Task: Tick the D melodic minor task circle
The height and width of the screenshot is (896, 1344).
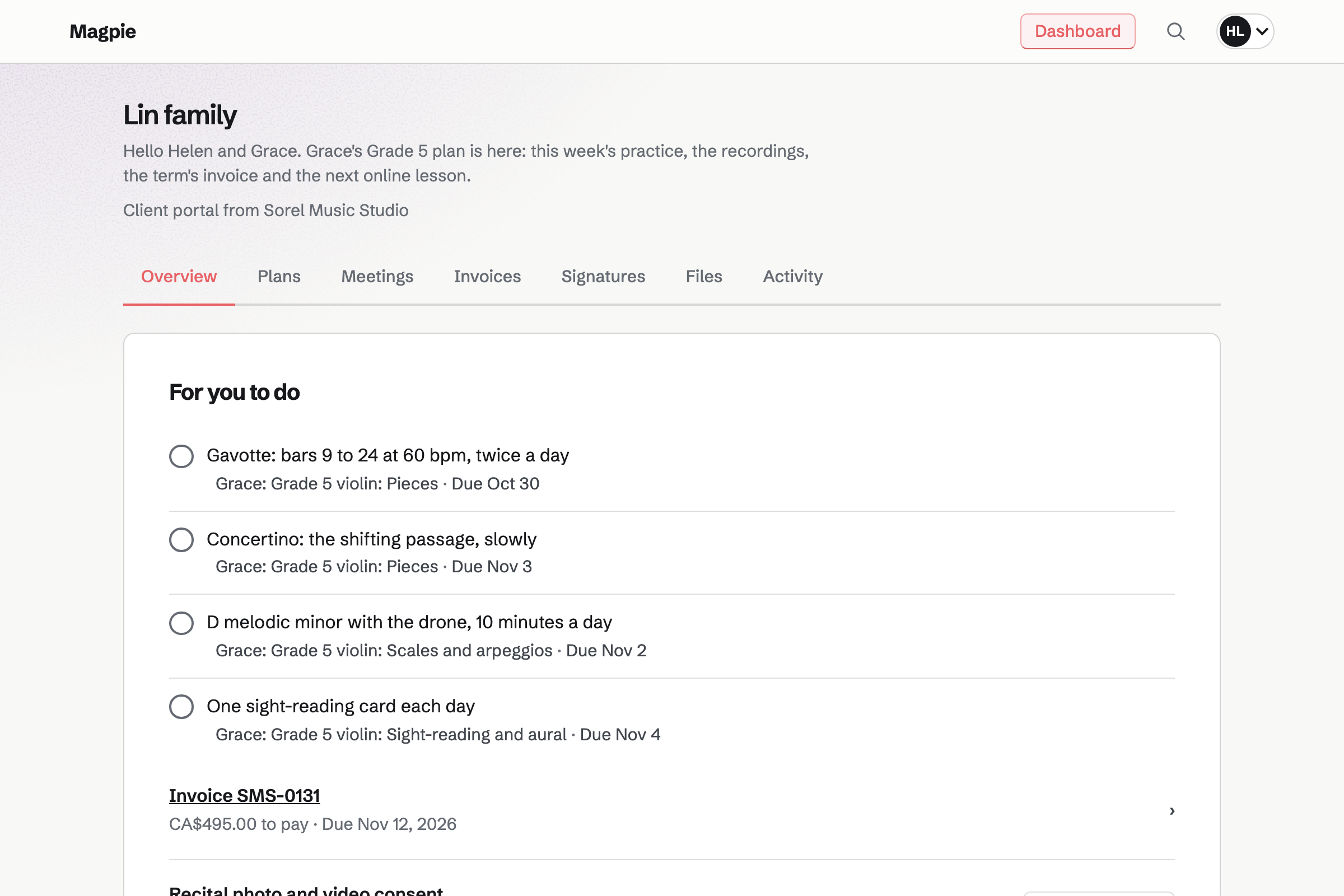Action: tap(181, 623)
